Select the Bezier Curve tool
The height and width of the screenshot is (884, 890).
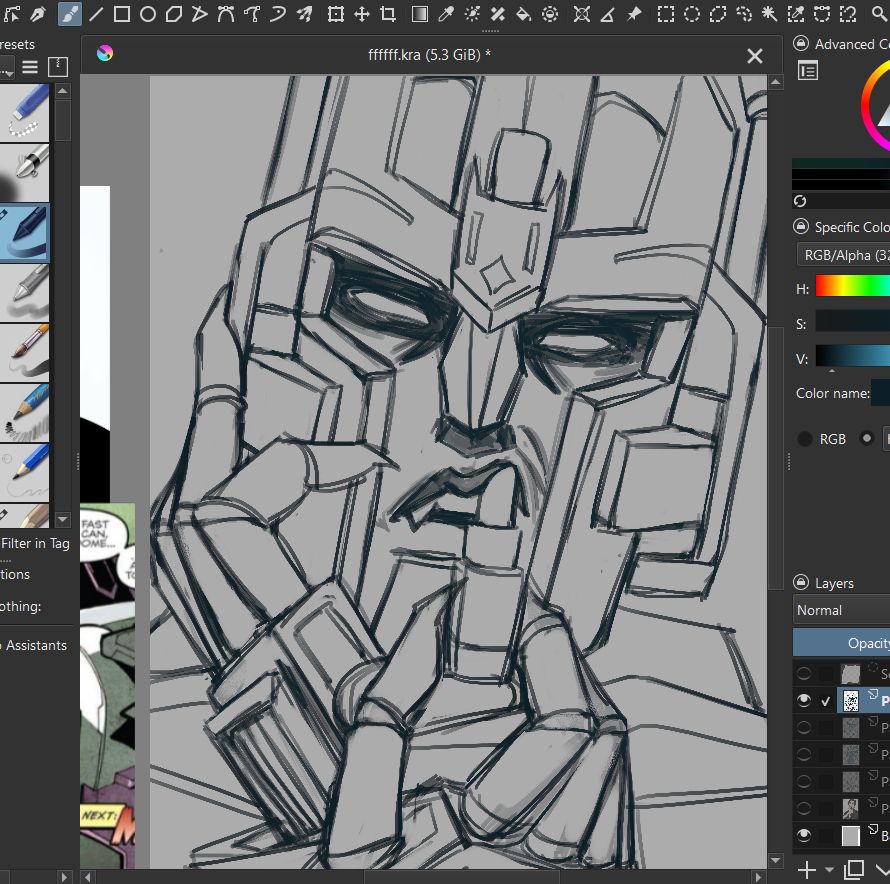[225, 14]
